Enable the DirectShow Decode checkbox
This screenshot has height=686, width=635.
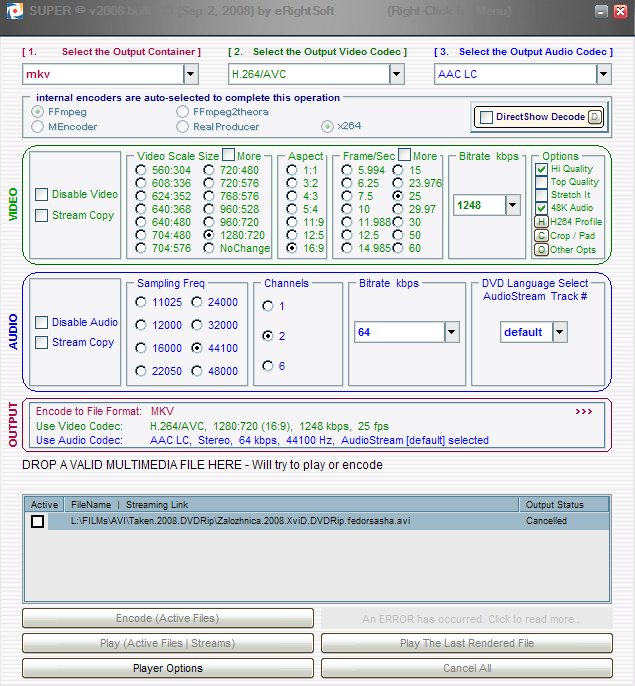coord(486,117)
